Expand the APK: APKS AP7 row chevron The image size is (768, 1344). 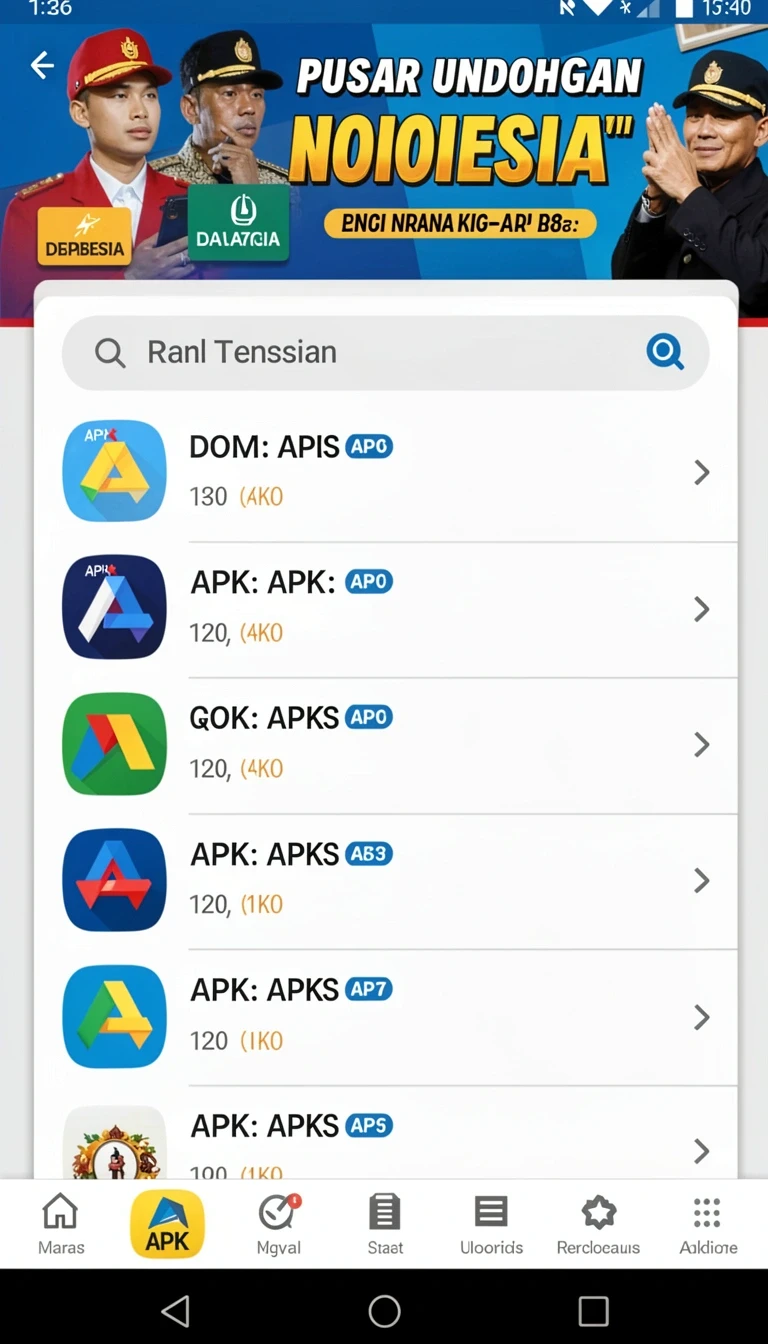[x=702, y=1017]
